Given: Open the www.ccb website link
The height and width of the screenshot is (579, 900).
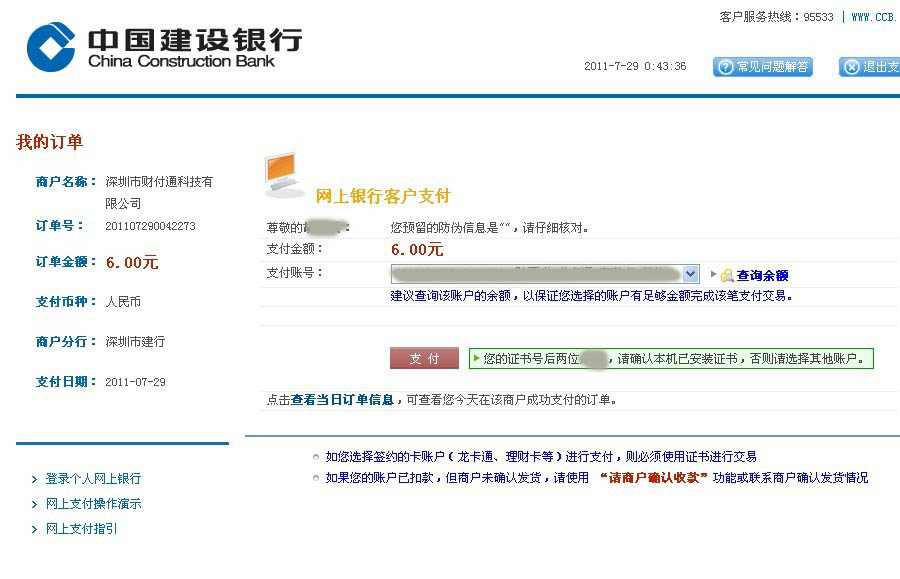Looking at the screenshot, I should click(875, 17).
